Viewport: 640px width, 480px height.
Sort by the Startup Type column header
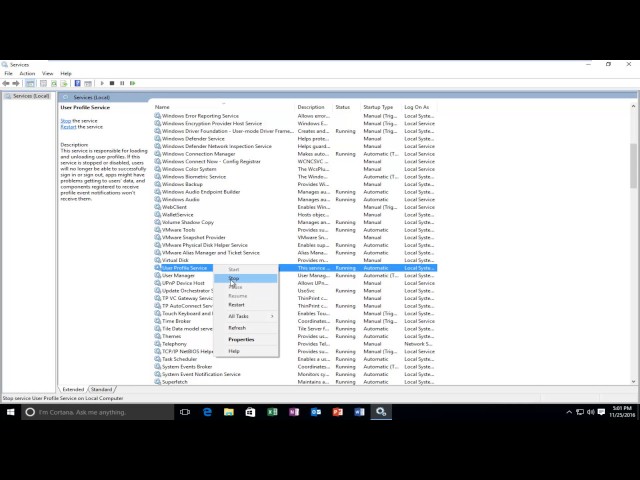click(x=381, y=107)
